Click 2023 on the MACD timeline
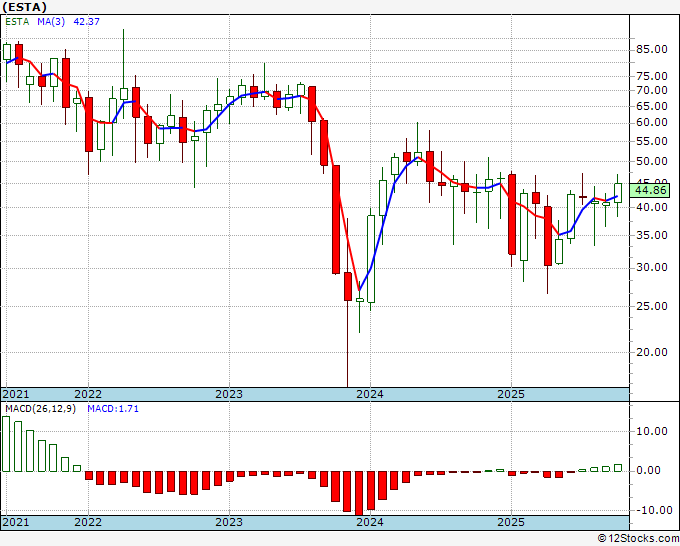This screenshot has height=546, width=680. point(229,522)
